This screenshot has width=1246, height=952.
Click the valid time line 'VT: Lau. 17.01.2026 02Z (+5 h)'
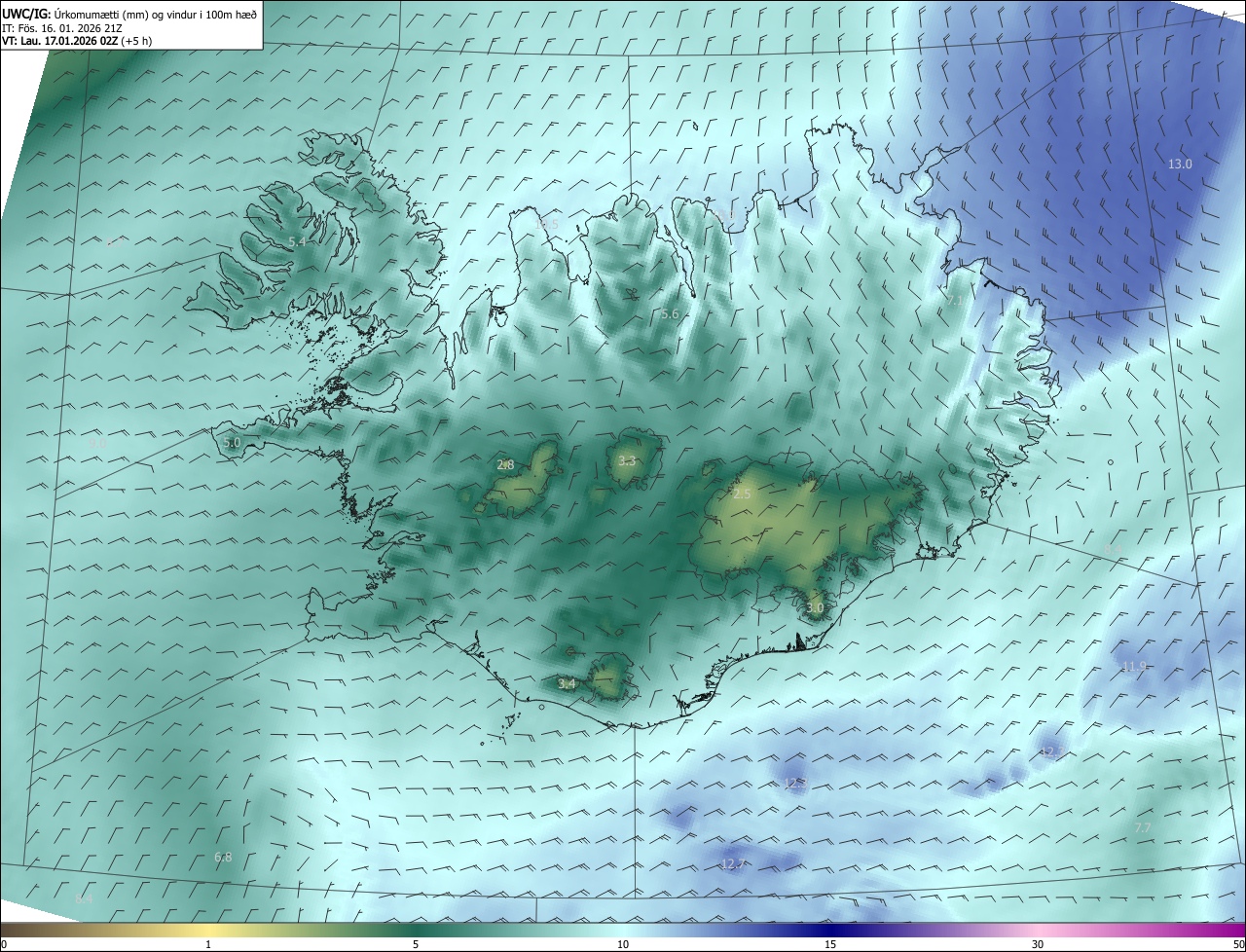[x=76, y=41]
